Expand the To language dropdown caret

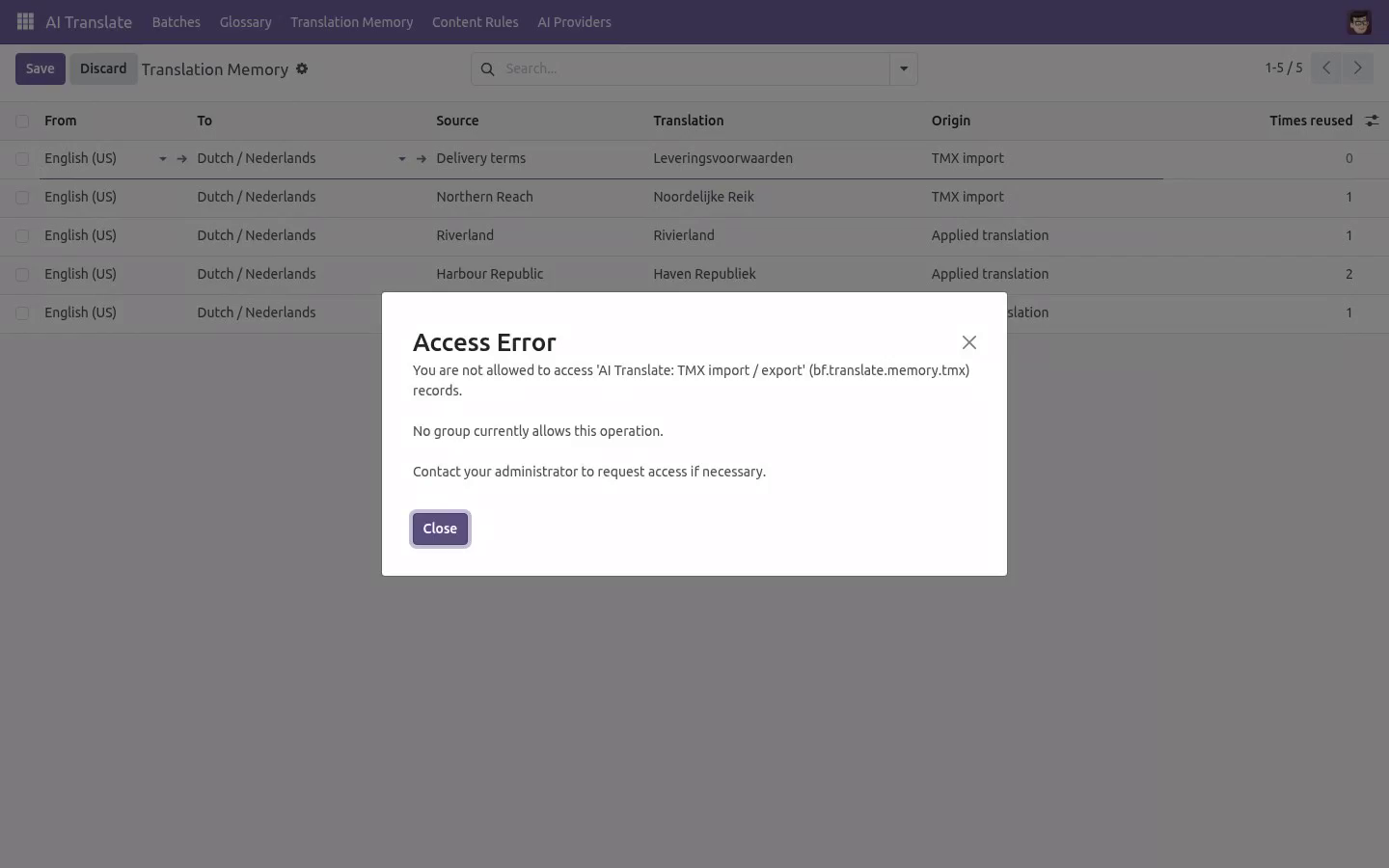click(401, 159)
